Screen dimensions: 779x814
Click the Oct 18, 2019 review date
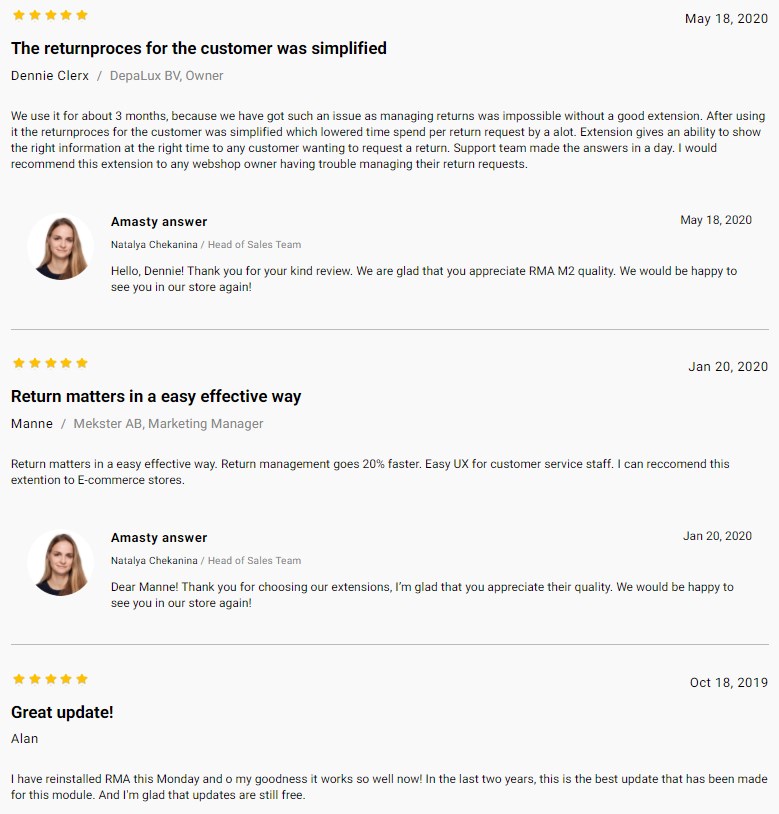click(729, 683)
